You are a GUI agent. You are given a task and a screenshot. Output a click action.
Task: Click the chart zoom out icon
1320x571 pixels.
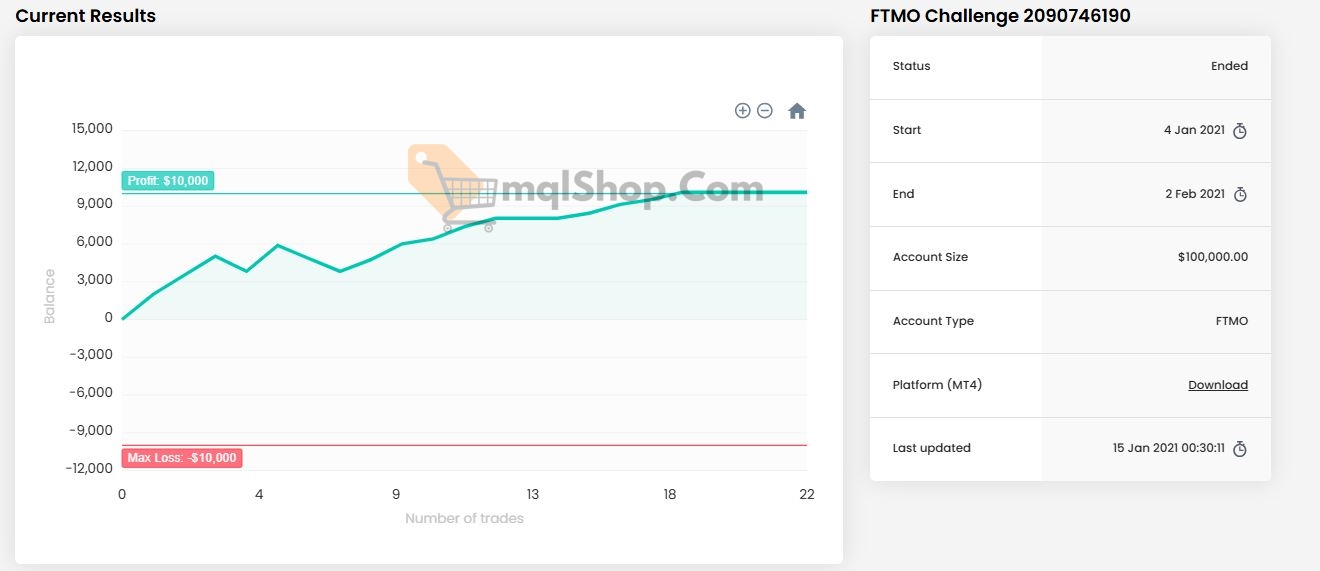[x=765, y=111]
